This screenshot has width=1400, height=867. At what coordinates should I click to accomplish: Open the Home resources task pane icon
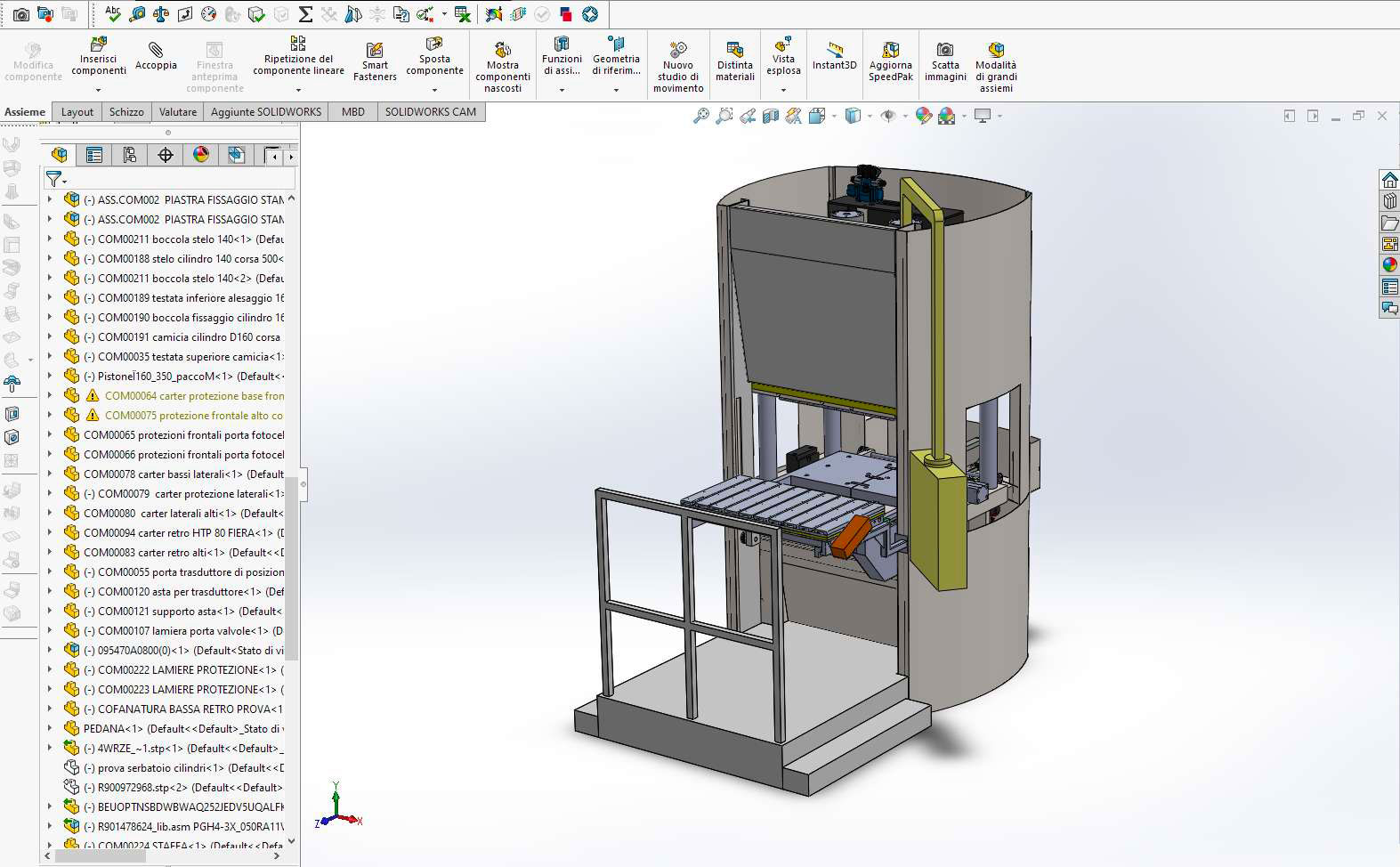(x=1389, y=180)
